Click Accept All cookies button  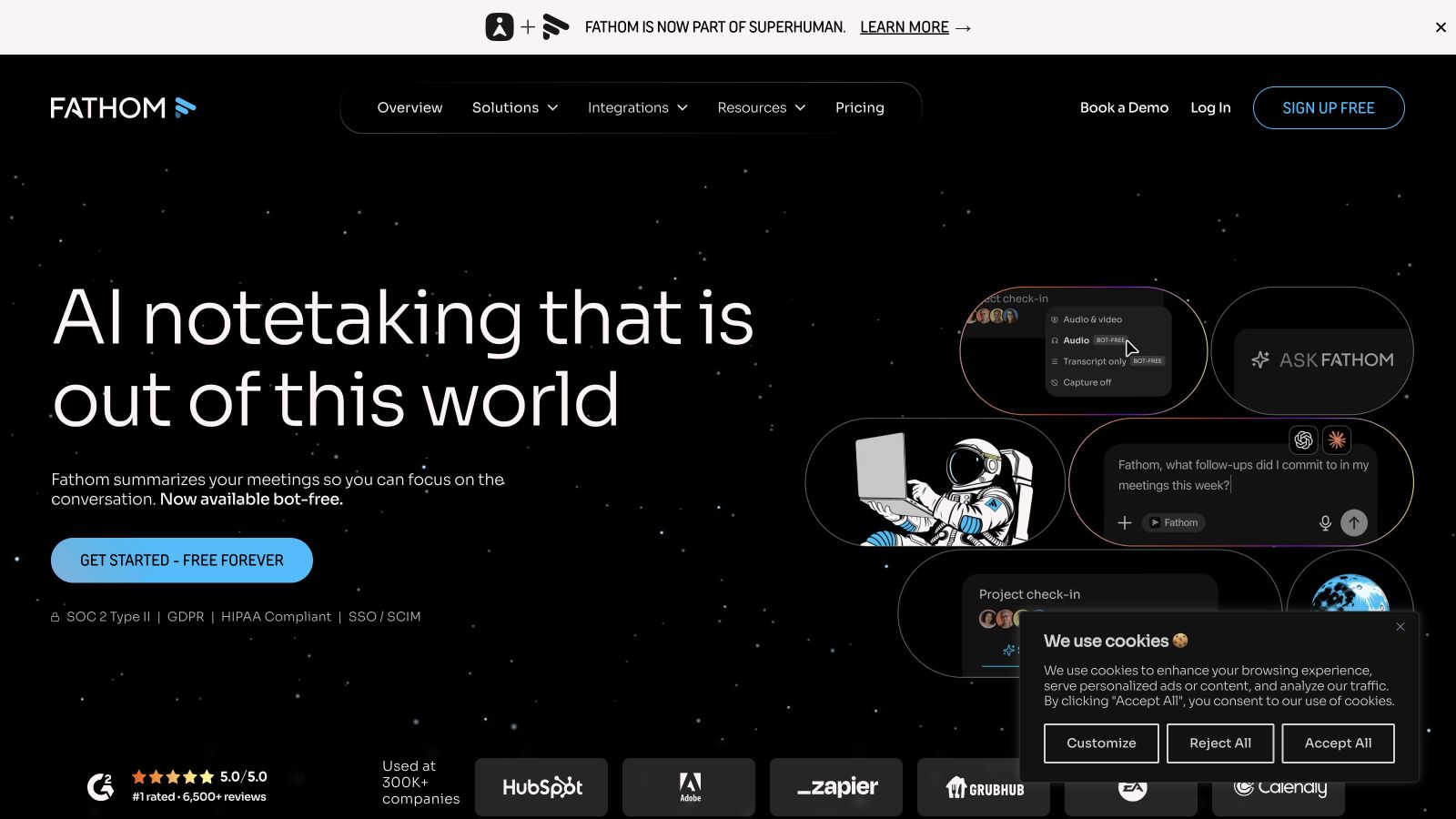click(x=1338, y=743)
